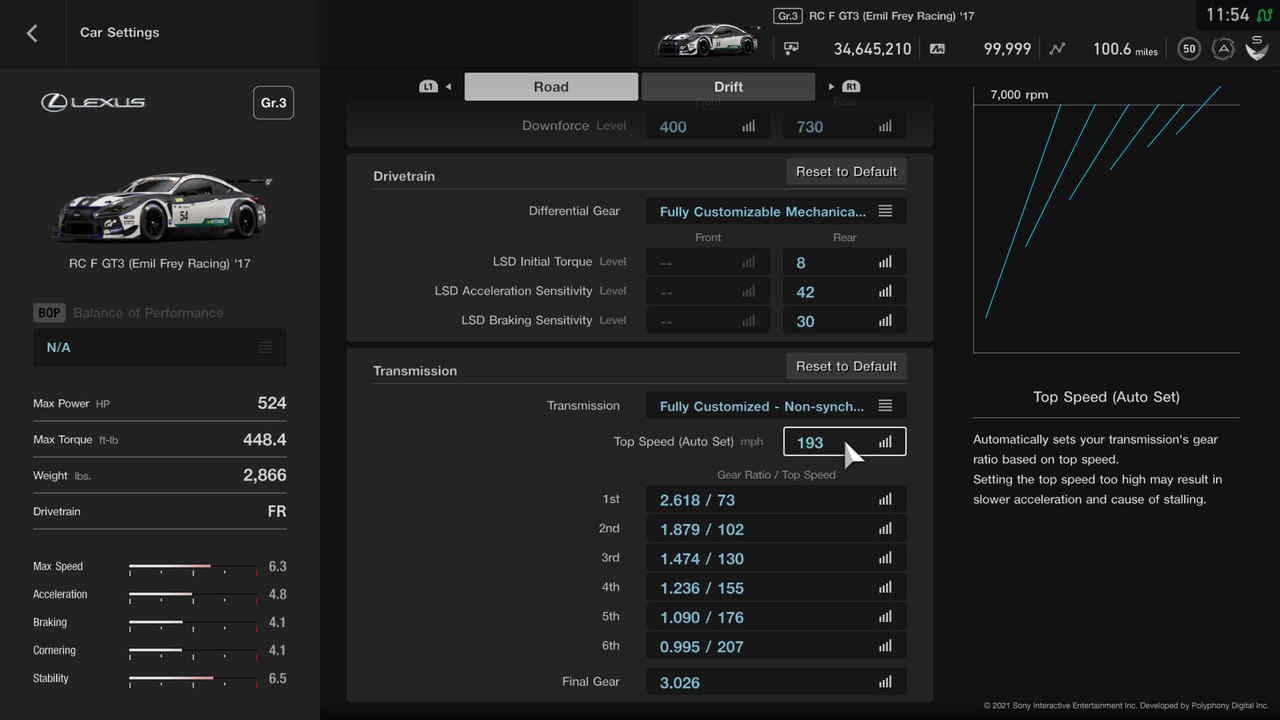Adjust rear Downforce 730 bars icon

[885, 127]
